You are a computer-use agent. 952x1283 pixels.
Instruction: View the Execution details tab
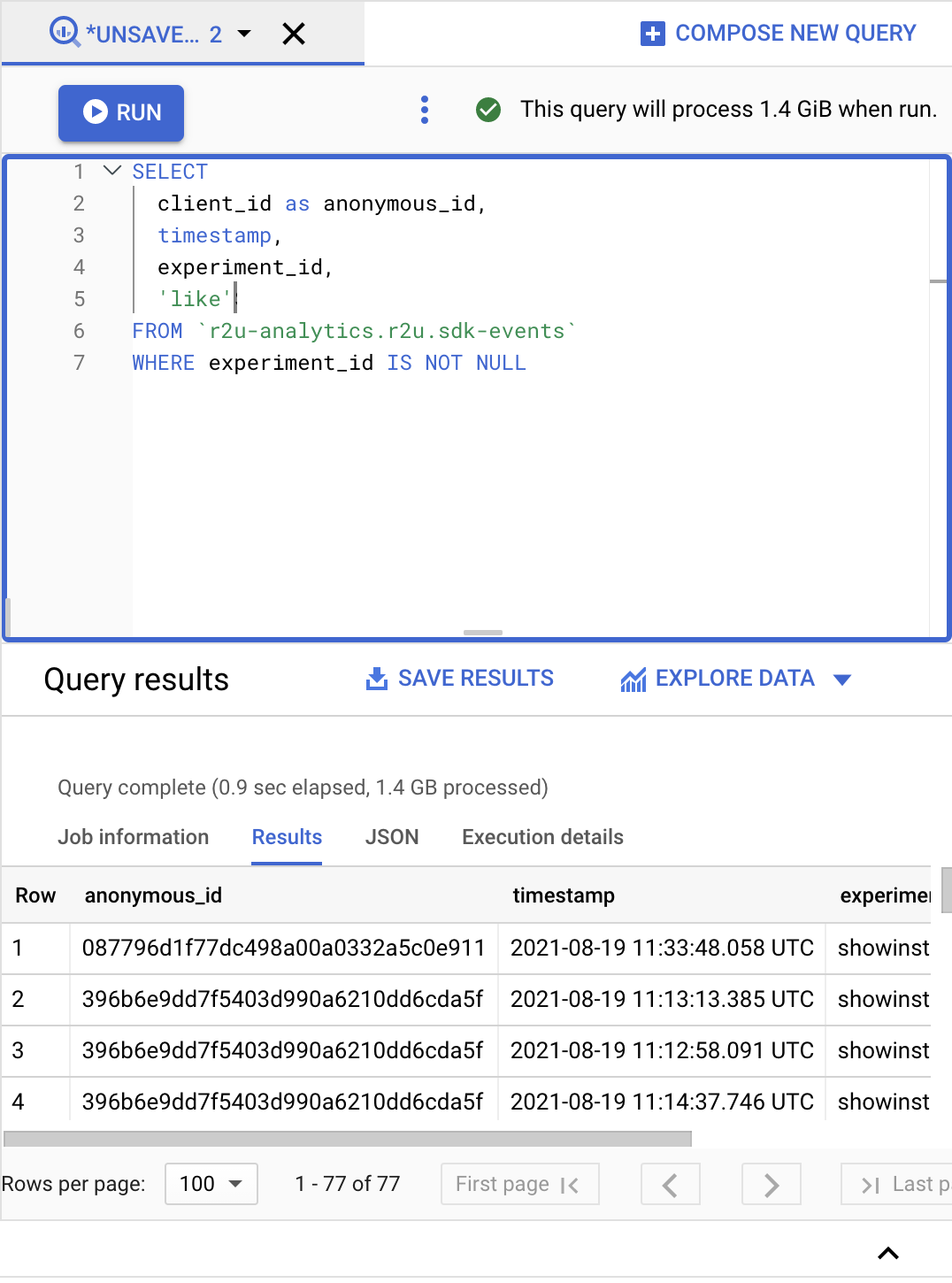click(541, 837)
